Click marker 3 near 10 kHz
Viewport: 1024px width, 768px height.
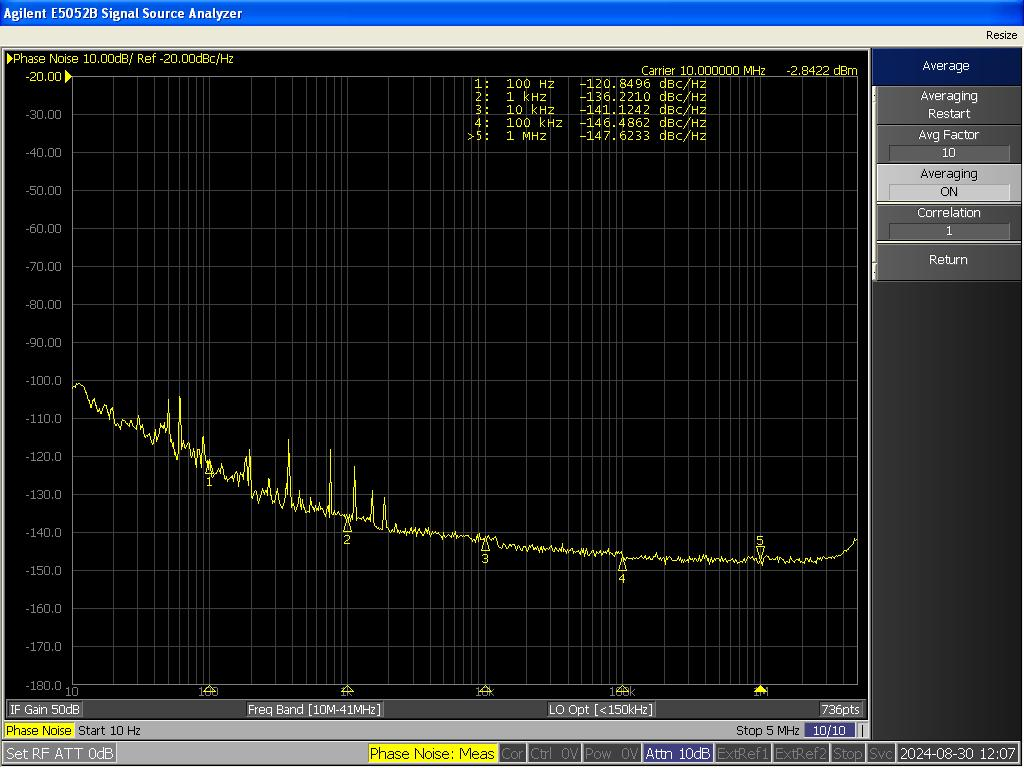[485, 544]
